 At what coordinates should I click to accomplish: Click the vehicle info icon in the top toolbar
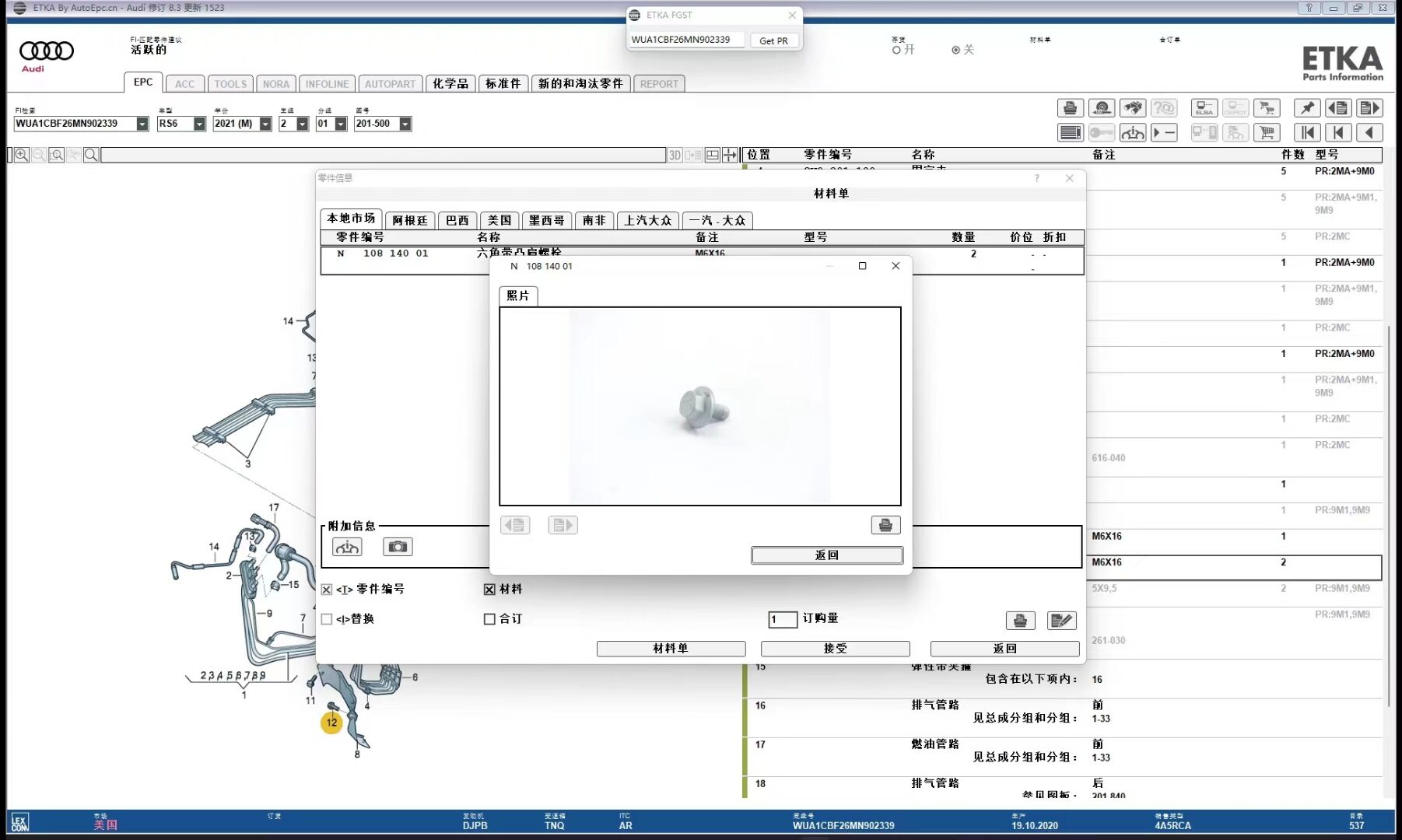[1133, 133]
